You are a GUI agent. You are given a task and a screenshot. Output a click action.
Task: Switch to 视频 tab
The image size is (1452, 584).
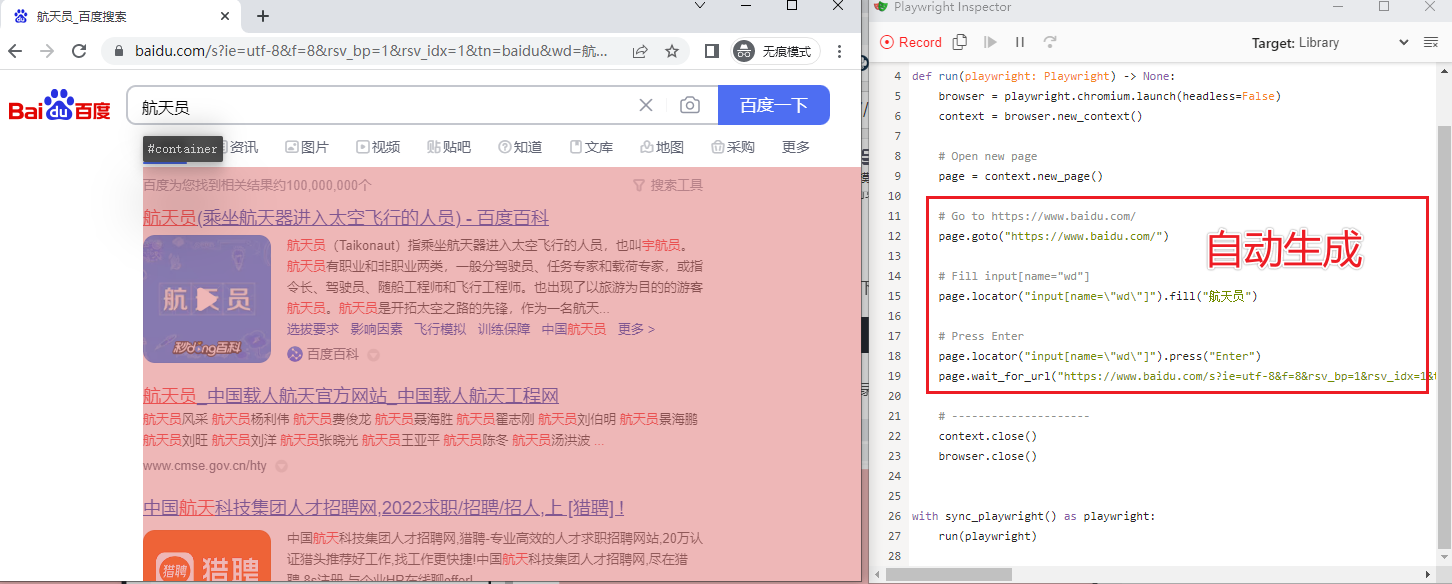(x=378, y=147)
